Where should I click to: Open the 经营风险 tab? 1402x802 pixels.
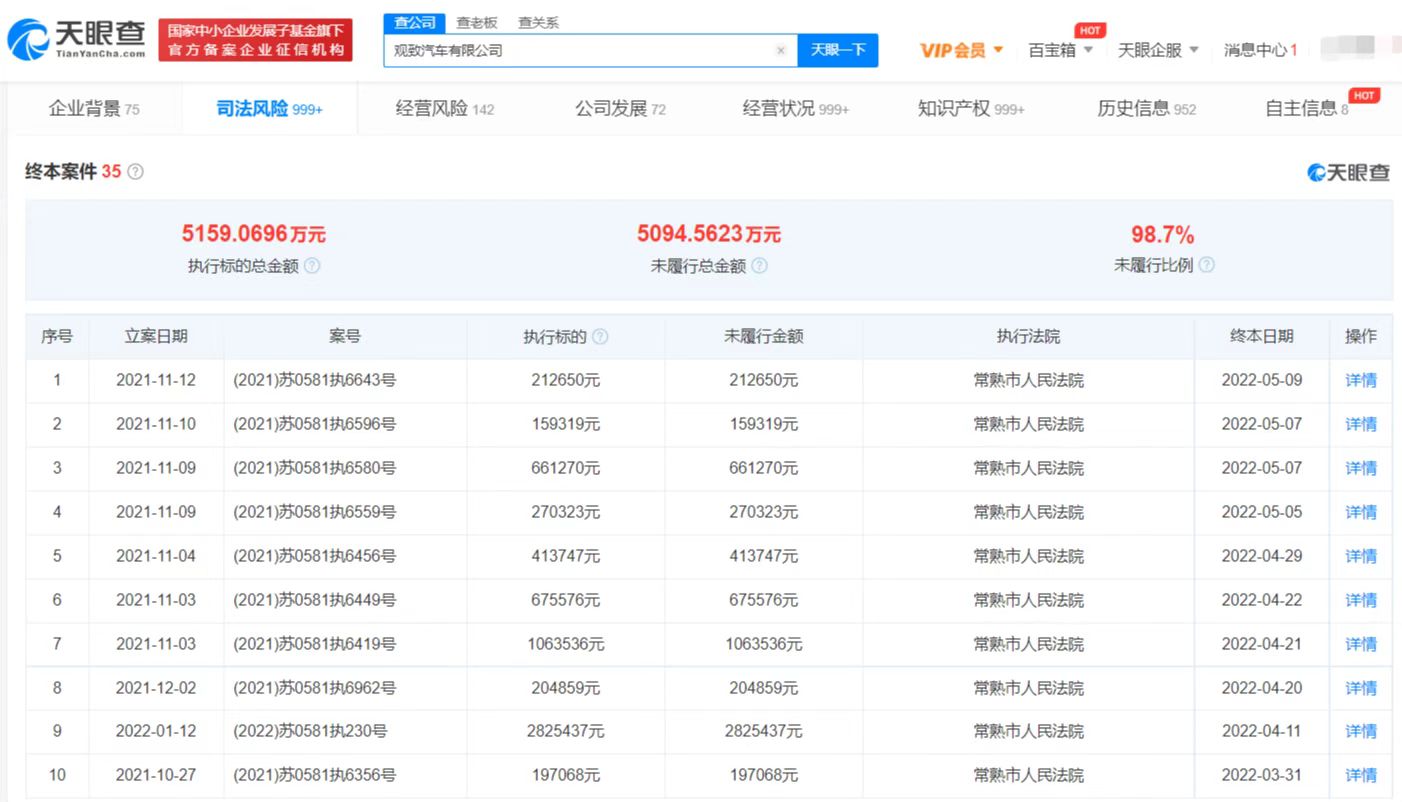(x=445, y=109)
